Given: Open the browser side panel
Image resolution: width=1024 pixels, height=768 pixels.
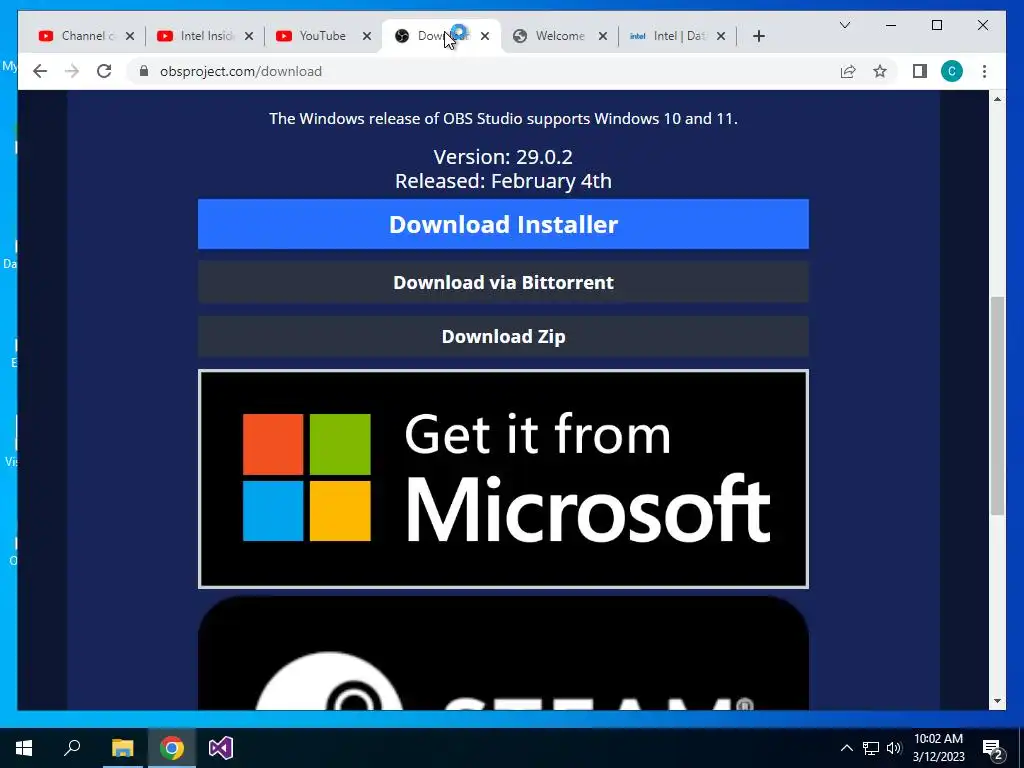Looking at the screenshot, I should click(x=920, y=71).
